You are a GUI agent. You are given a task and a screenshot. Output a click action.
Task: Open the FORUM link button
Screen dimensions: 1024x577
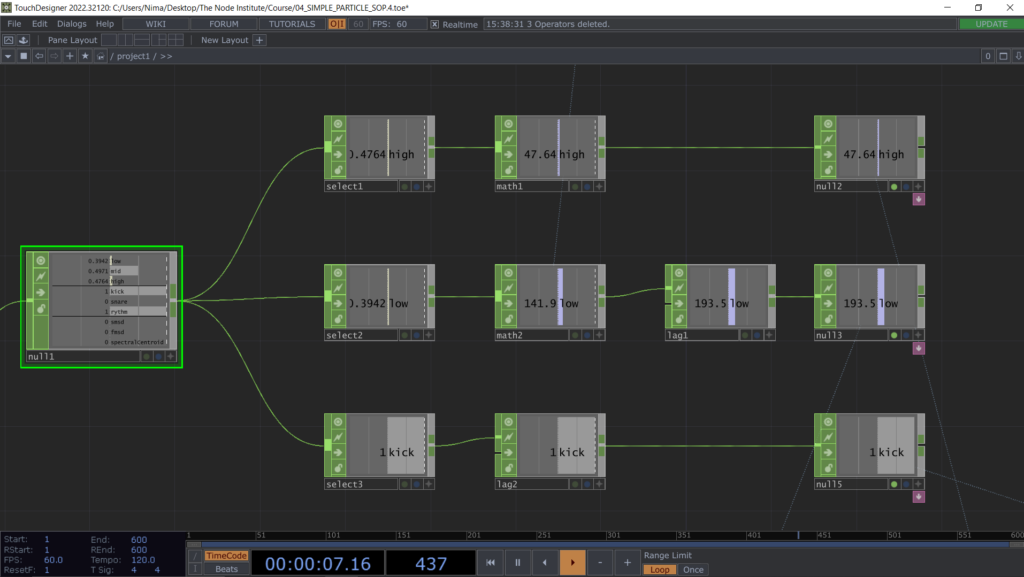pyautogui.click(x=224, y=24)
